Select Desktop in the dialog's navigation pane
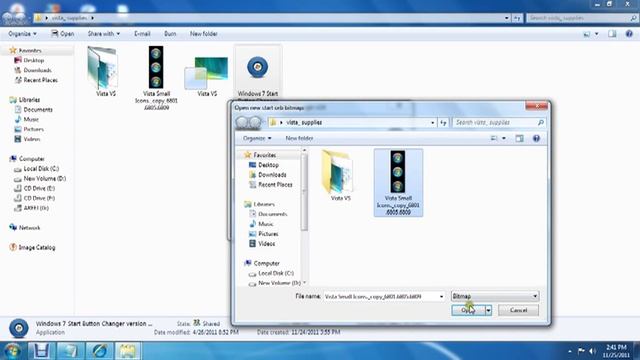Screen dimensions: 640x360 pyautogui.click(x=268, y=165)
